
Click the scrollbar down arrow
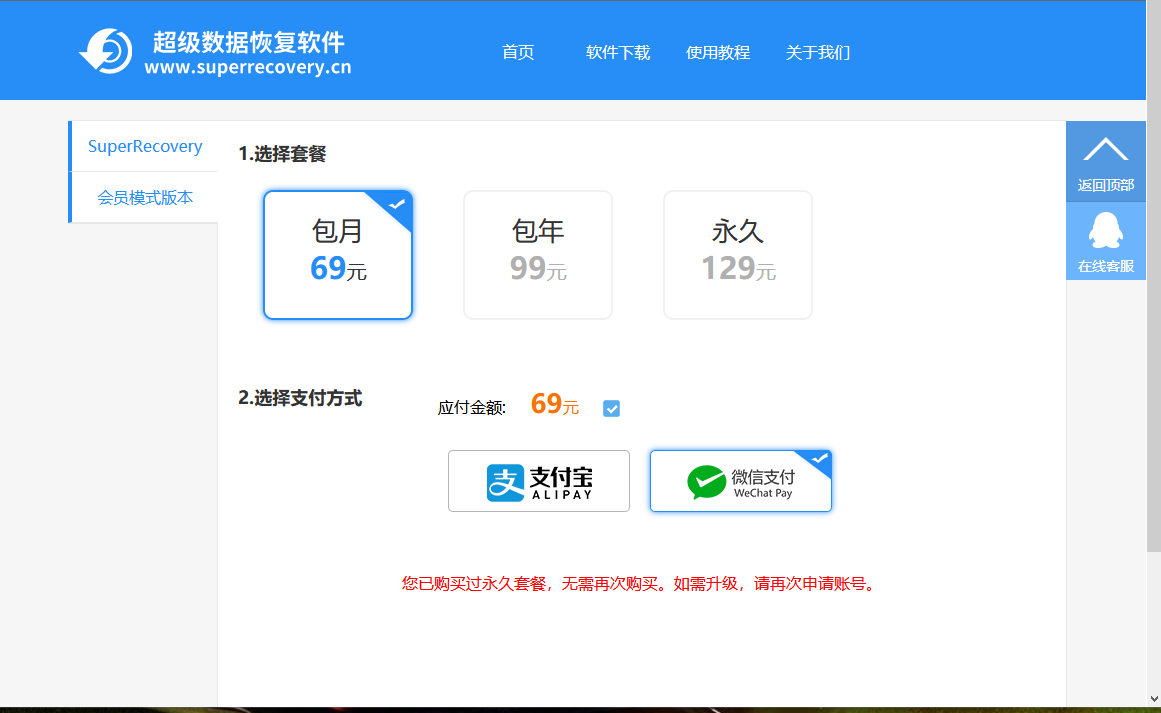[1154, 698]
